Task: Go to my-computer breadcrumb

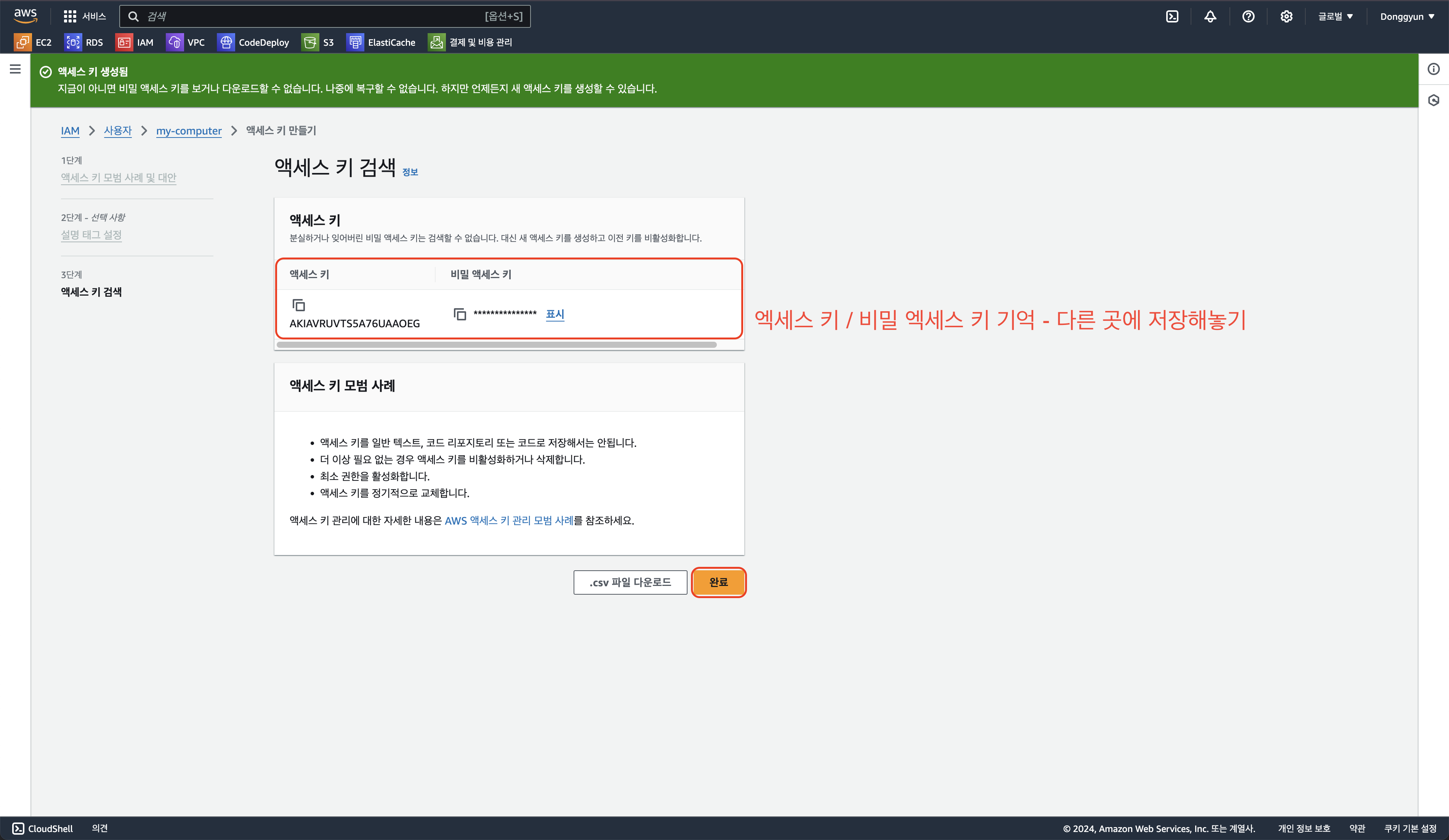Action: pos(189,131)
